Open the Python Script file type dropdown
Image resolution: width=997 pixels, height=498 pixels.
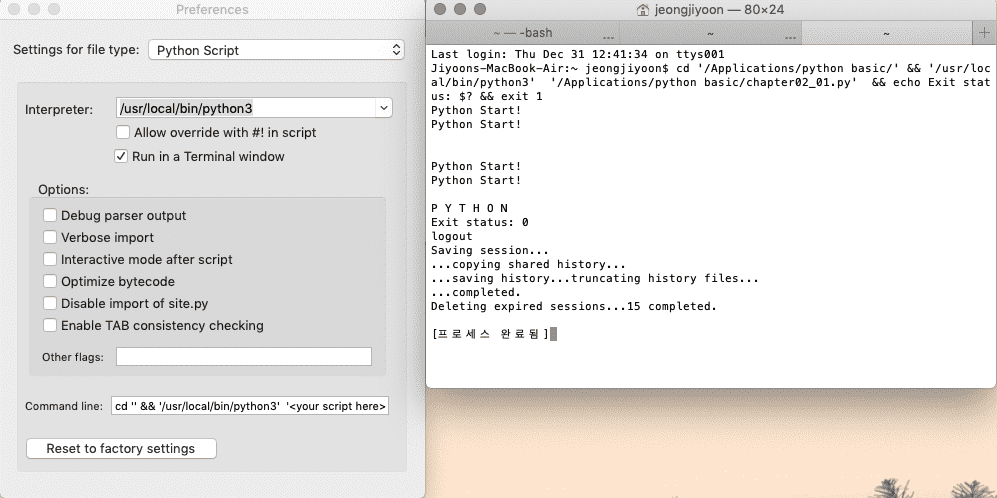click(x=275, y=49)
